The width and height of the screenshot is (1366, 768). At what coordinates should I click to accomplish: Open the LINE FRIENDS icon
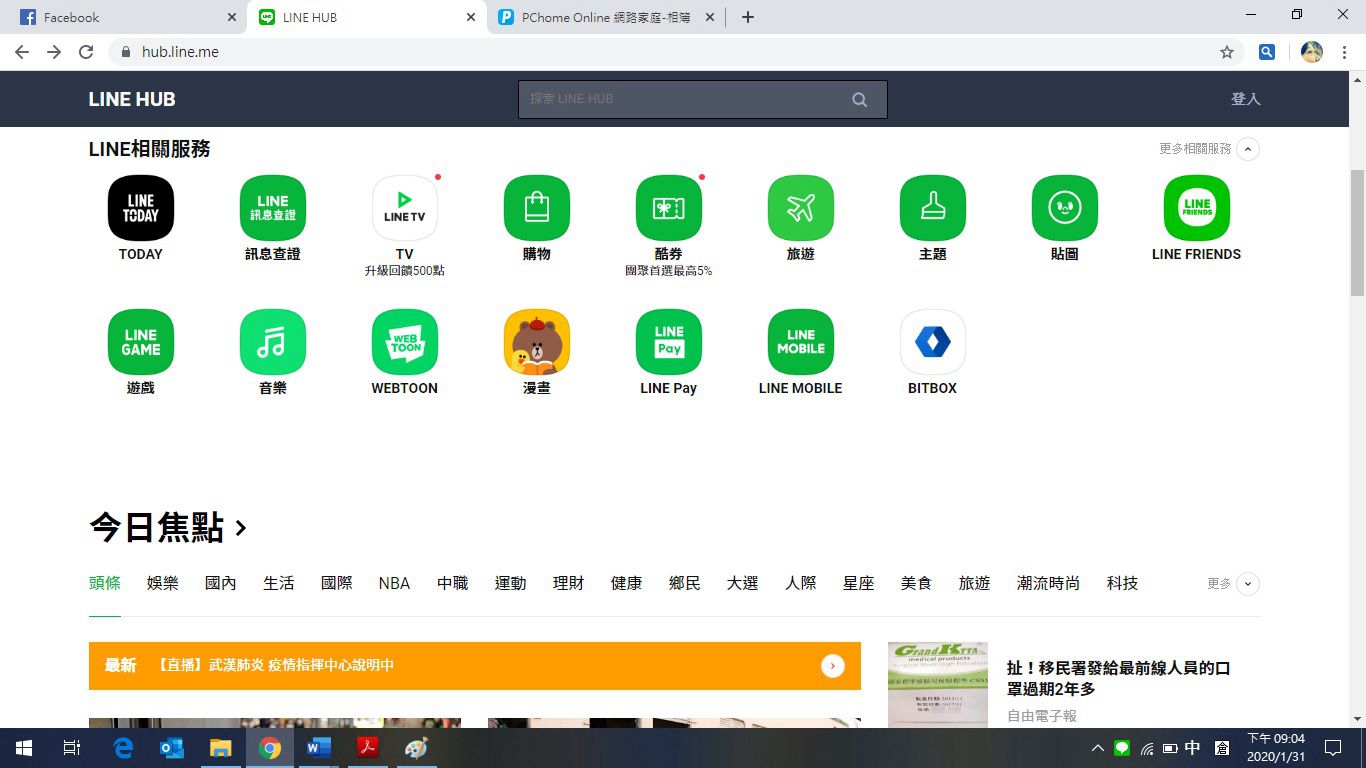tap(1197, 208)
